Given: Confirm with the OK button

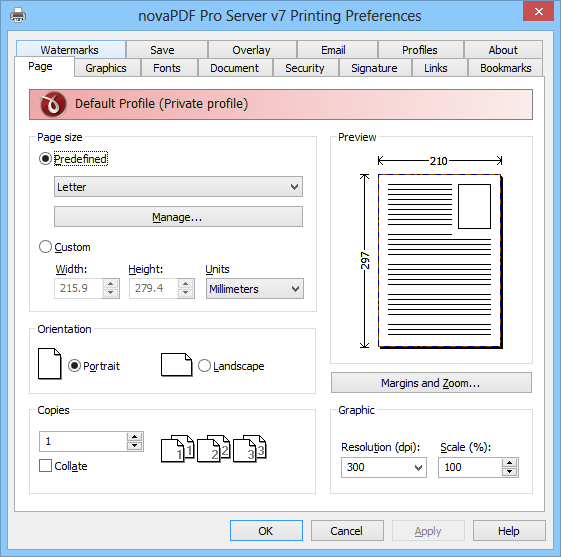Looking at the screenshot, I should pyautogui.click(x=266, y=531).
